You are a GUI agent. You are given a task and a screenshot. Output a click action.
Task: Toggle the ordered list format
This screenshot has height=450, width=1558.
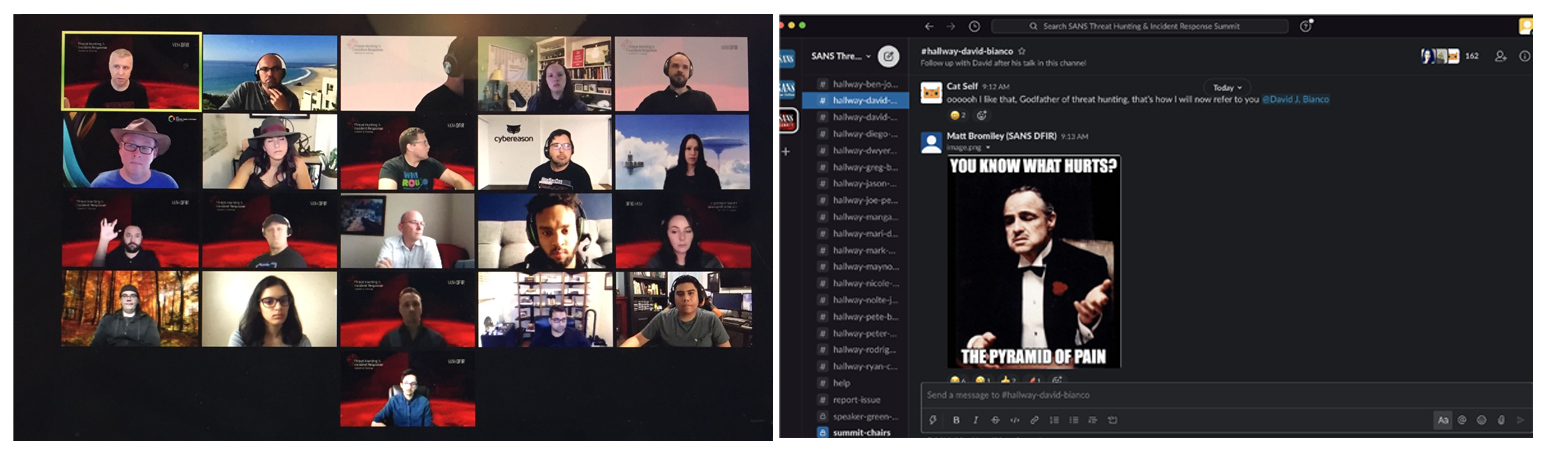click(1054, 420)
